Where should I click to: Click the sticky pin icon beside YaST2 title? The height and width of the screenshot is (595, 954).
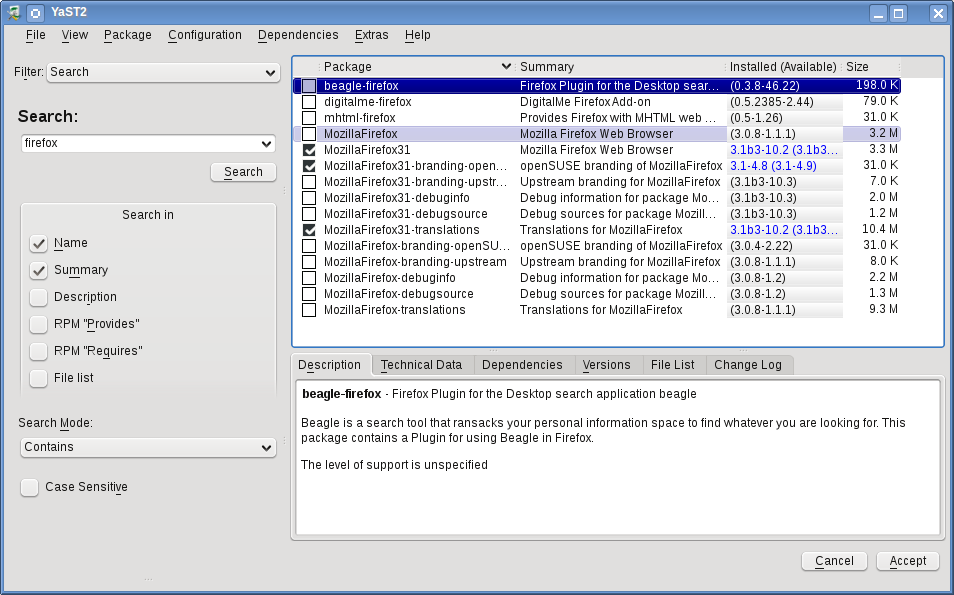35,13
